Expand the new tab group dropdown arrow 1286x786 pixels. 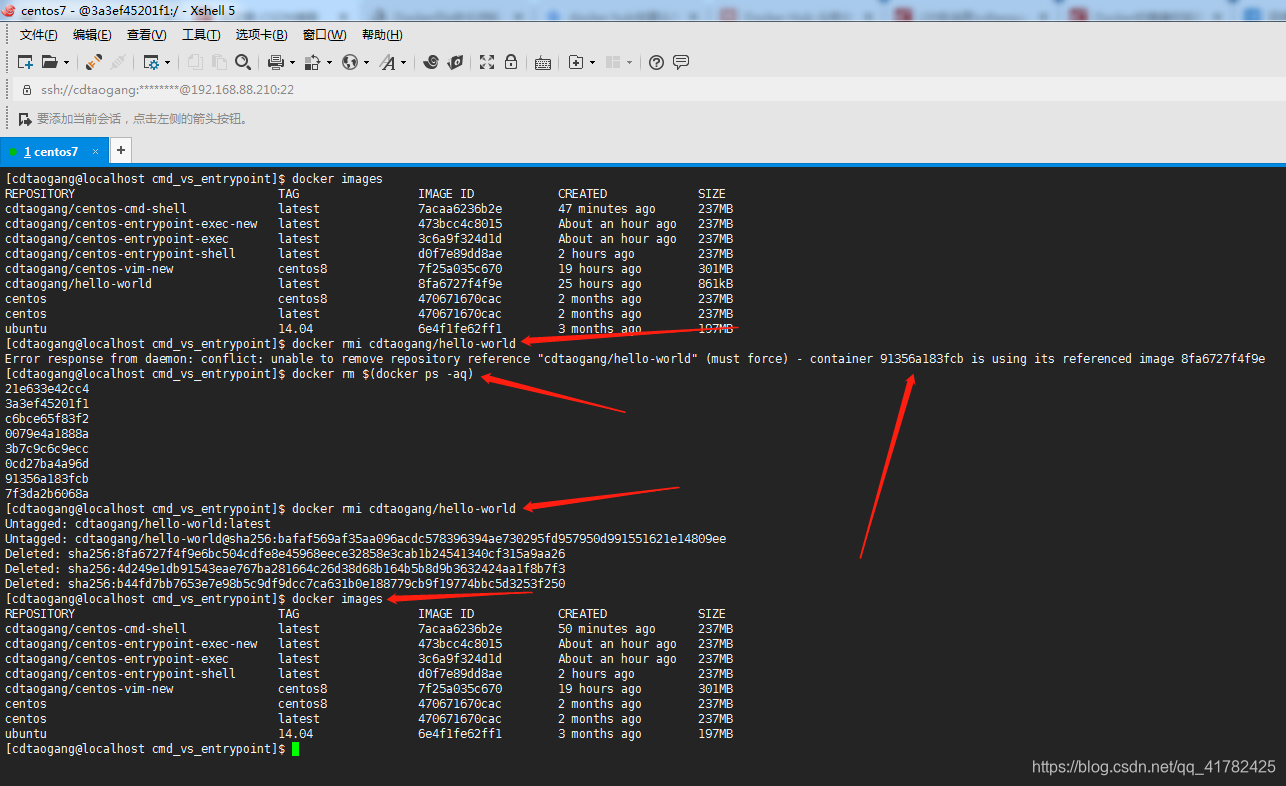point(593,62)
